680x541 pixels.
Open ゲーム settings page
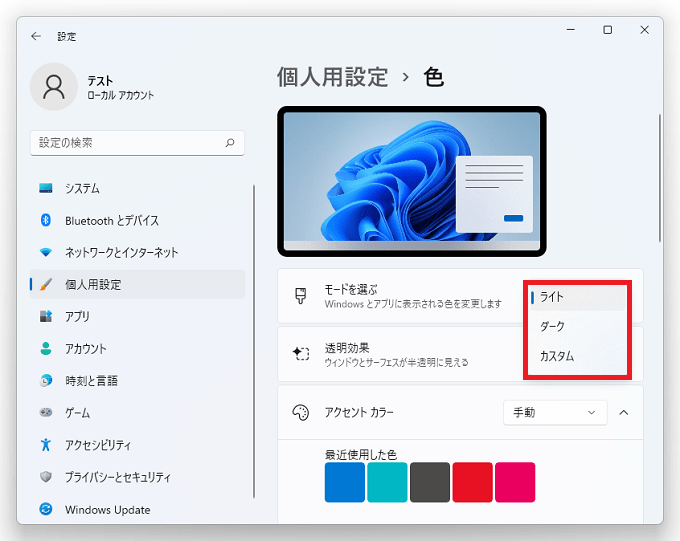point(137,413)
